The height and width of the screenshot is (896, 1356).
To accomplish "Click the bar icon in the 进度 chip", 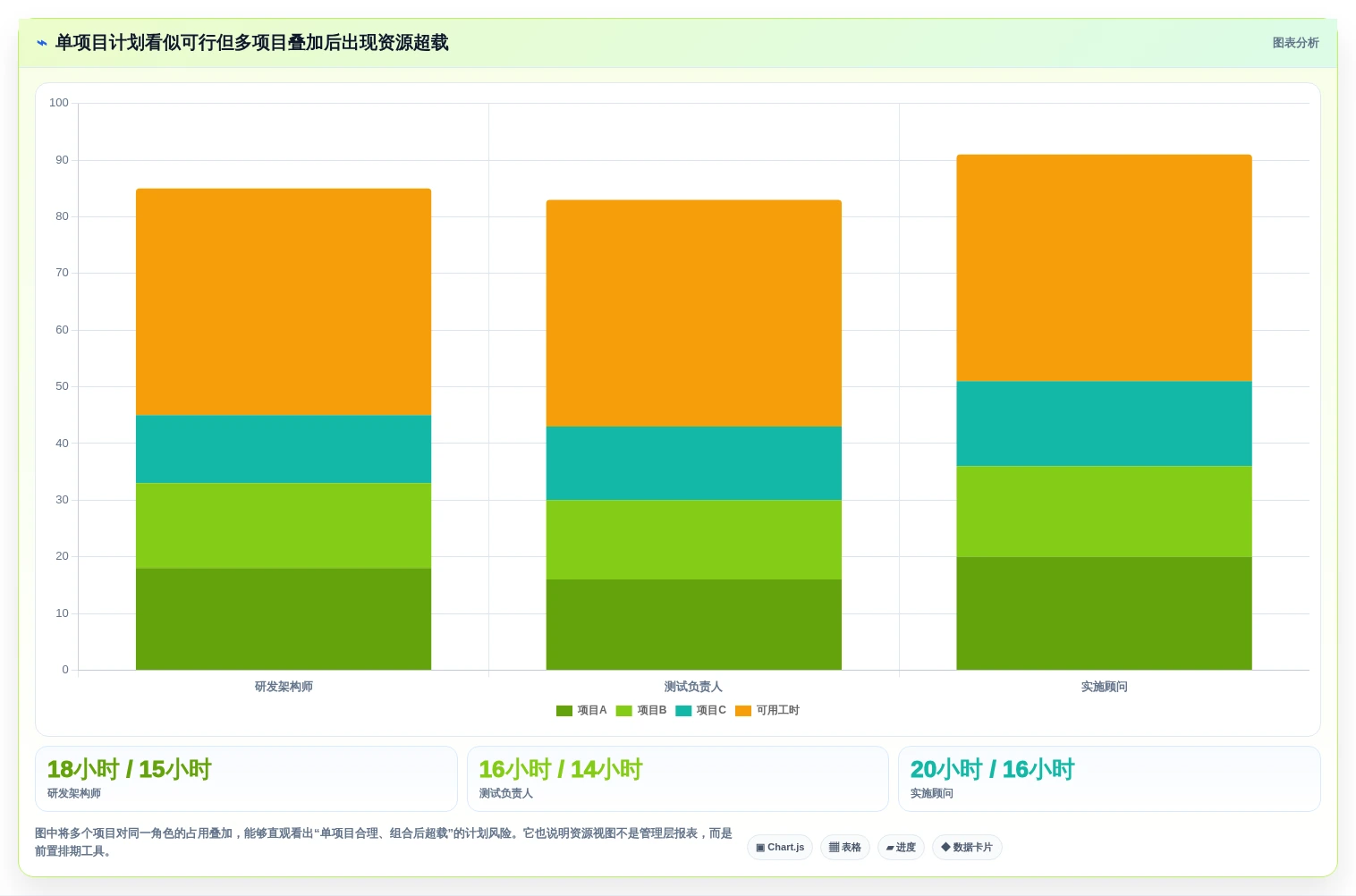I will pyautogui.click(x=890, y=848).
